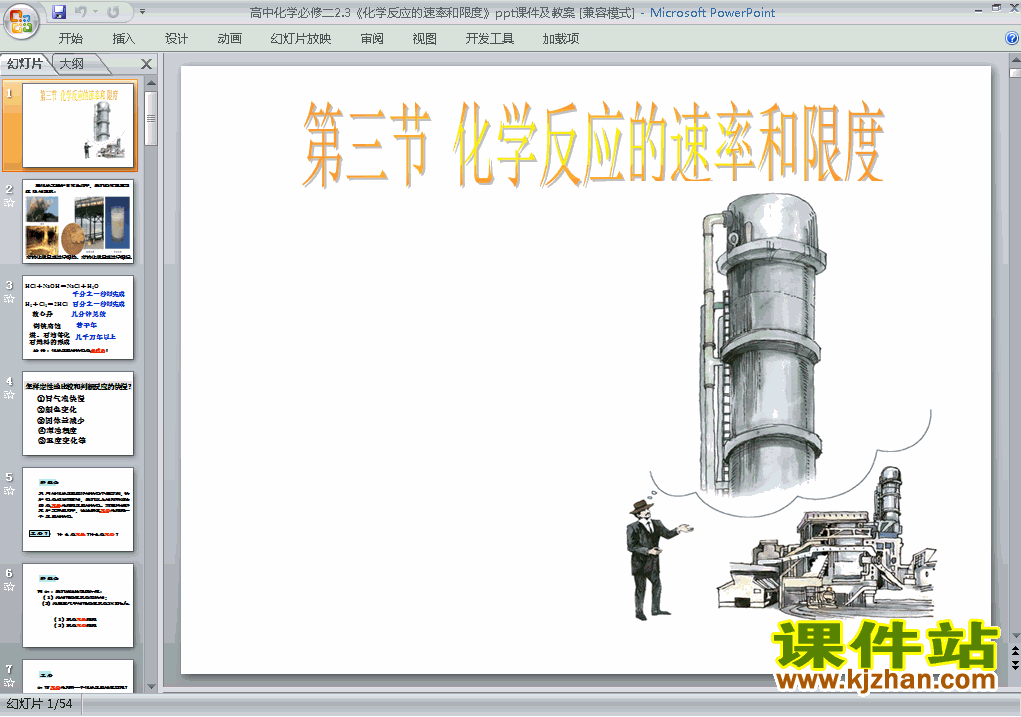Select the man in suit clipart
The width and height of the screenshot is (1021, 717).
657,559
